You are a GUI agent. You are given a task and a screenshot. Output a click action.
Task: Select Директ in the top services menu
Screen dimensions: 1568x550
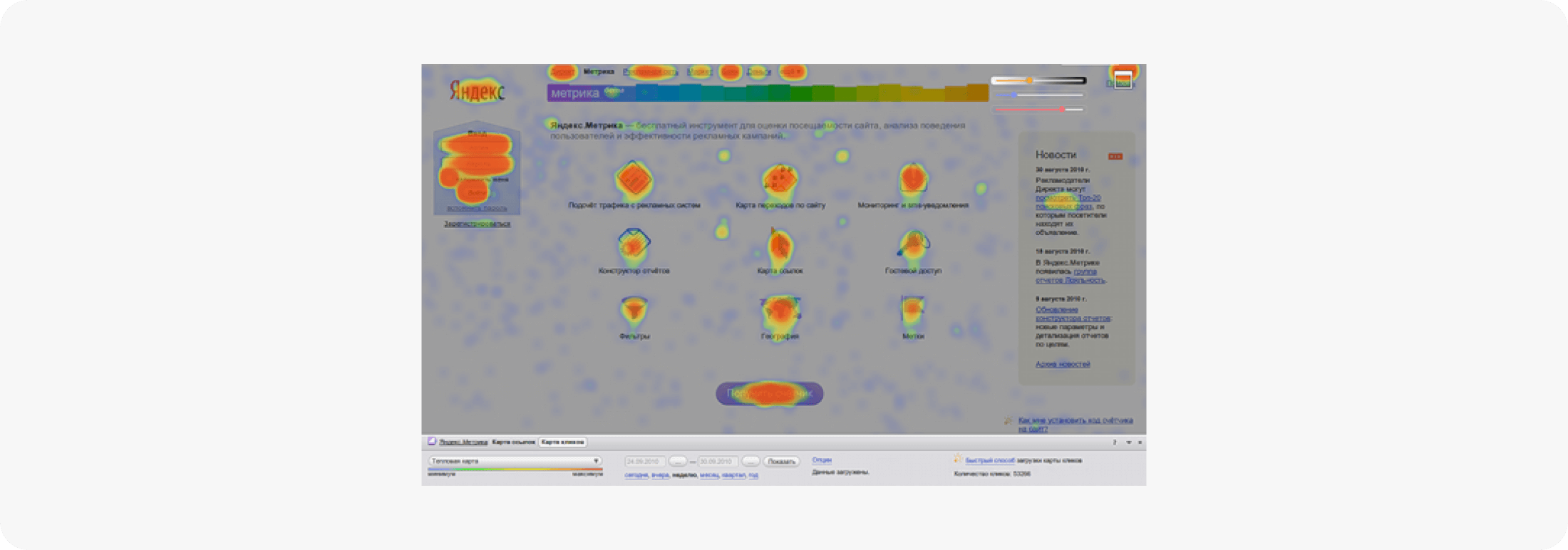point(562,72)
